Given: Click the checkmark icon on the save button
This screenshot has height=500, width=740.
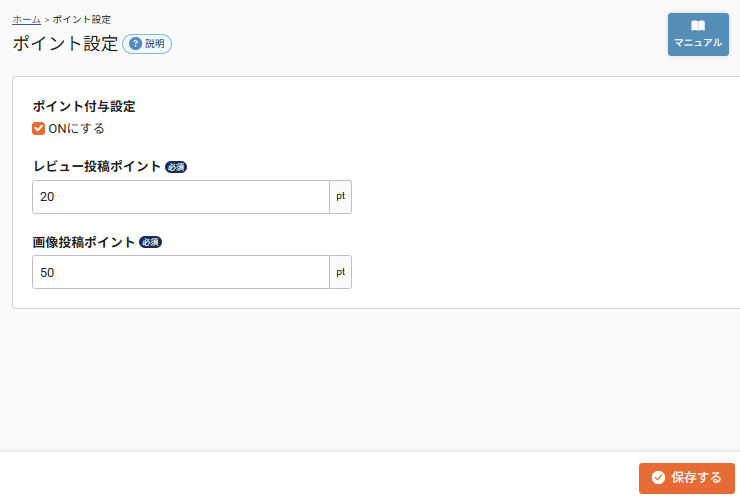Looking at the screenshot, I should [x=658, y=478].
